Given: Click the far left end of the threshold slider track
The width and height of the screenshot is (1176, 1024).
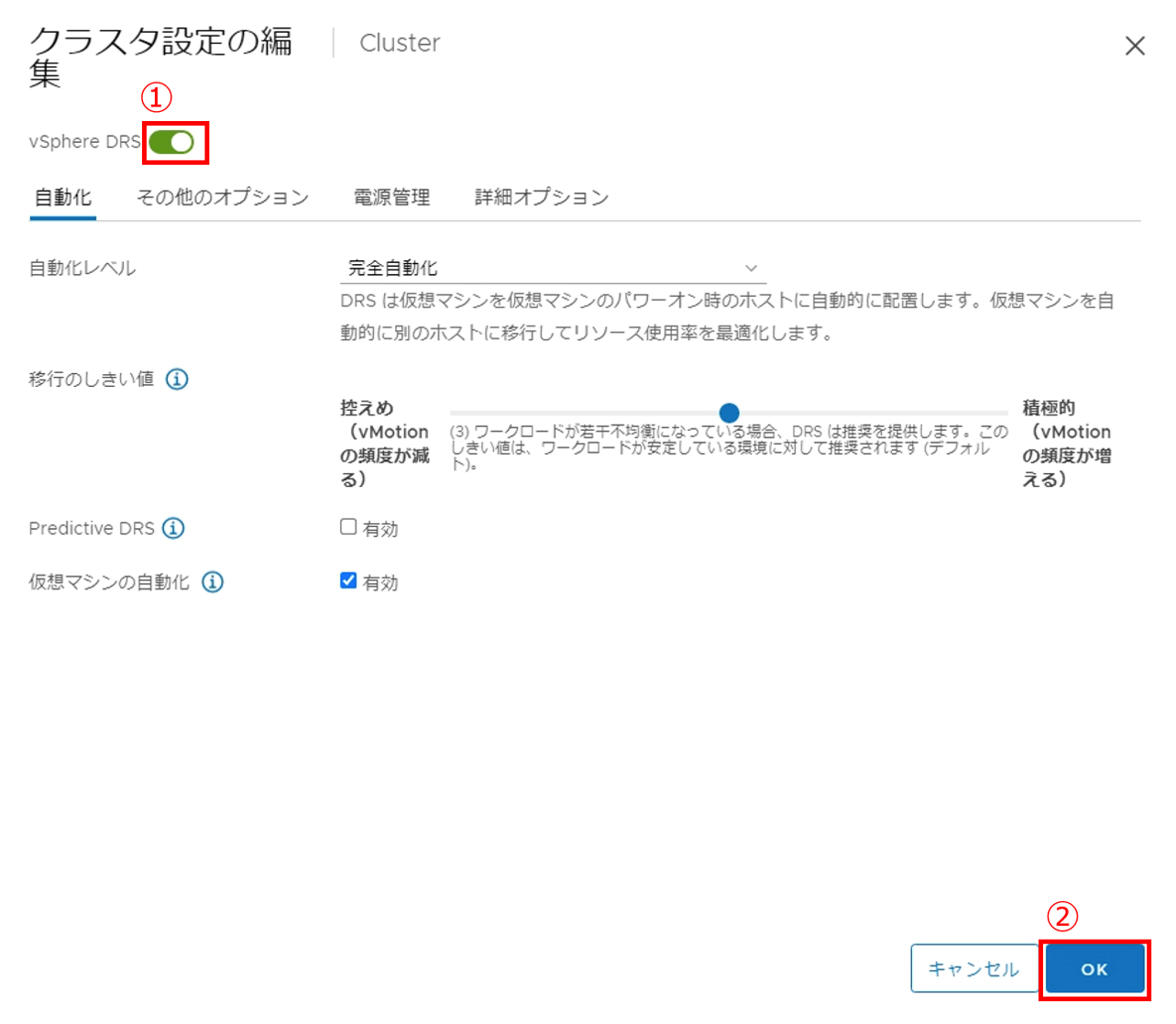Looking at the screenshot, I should click(x=453, y=413).
